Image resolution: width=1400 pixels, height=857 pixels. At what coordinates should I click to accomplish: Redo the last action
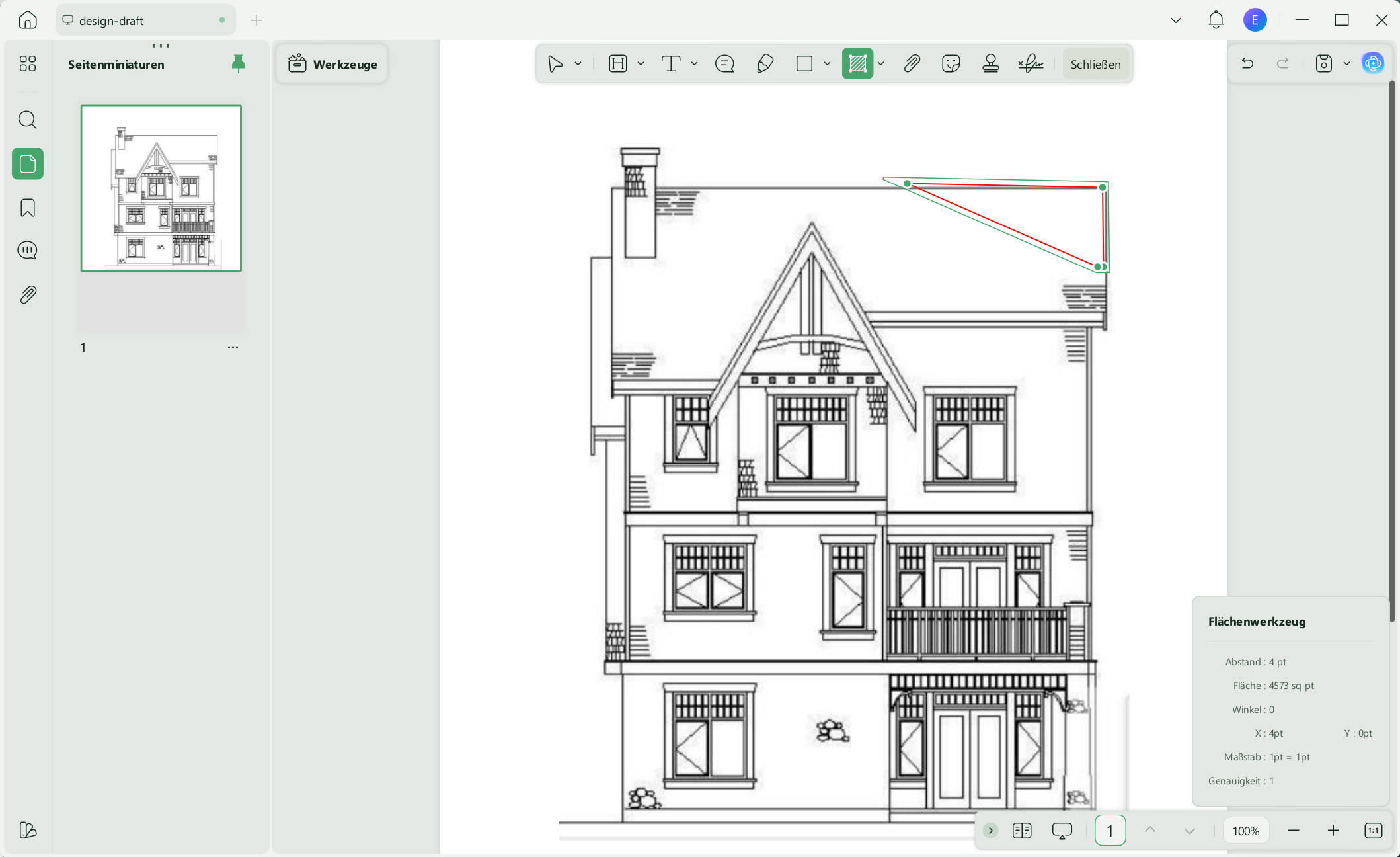click(x=1283, y=63)
